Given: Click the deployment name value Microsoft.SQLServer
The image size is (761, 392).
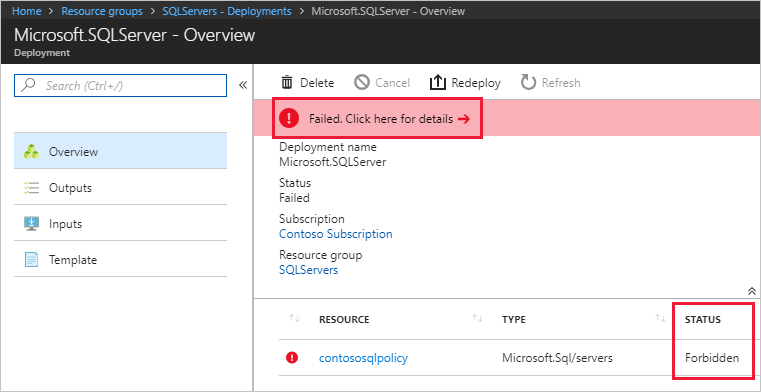Looking at the screenshot, I should (332, 162).
